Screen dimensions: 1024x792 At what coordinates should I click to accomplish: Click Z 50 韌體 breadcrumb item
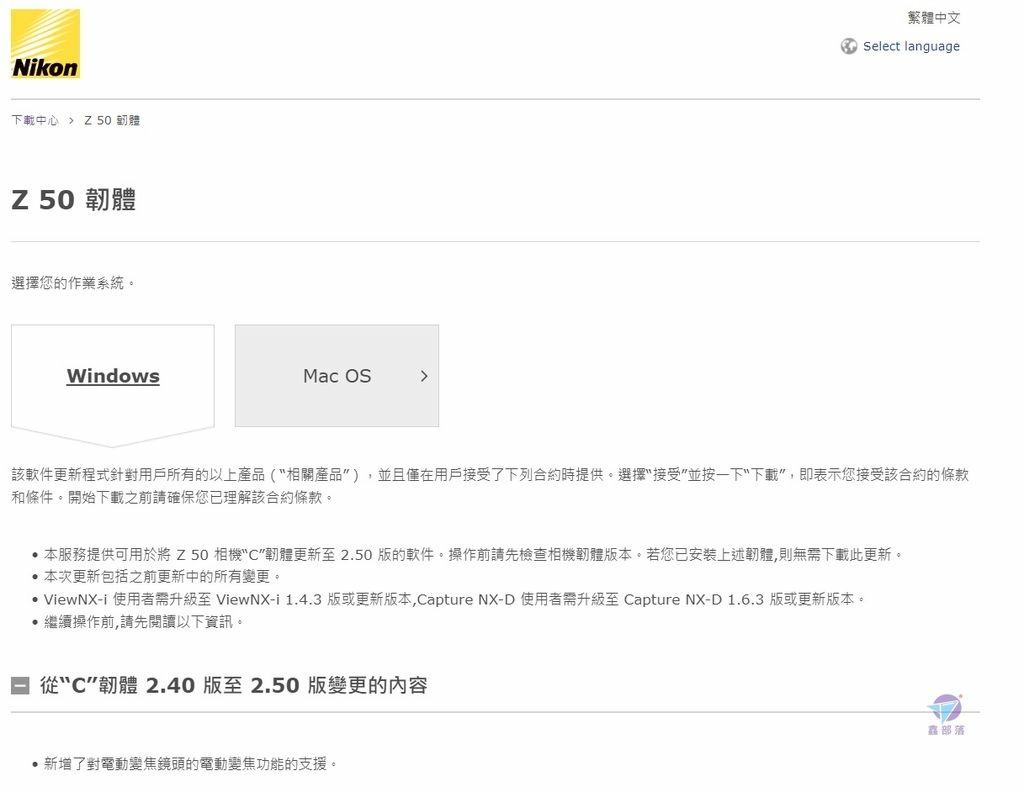112,120
